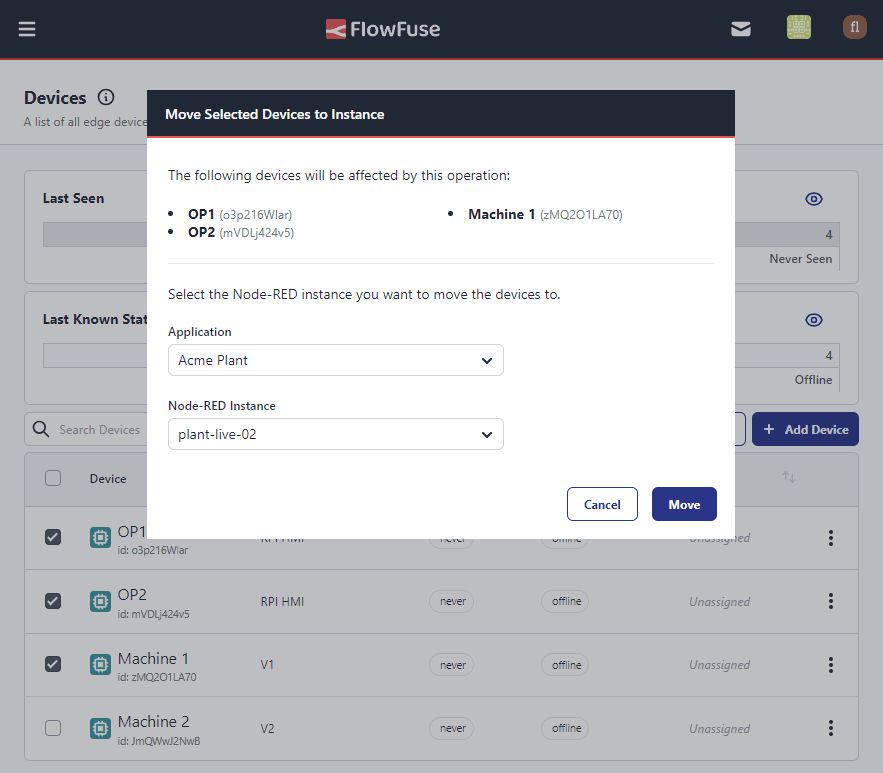Click the FlowFuse logo in the header

pos(383,28)
